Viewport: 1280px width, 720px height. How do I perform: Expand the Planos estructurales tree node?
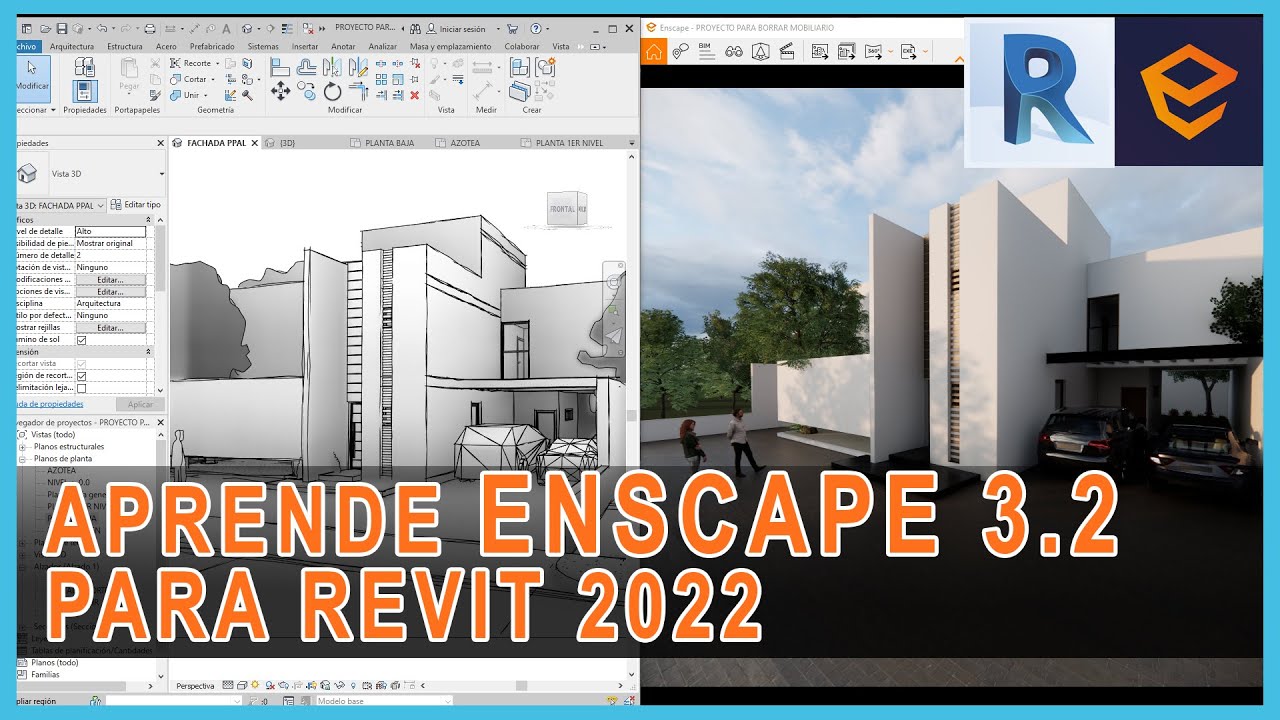(22, 447)
